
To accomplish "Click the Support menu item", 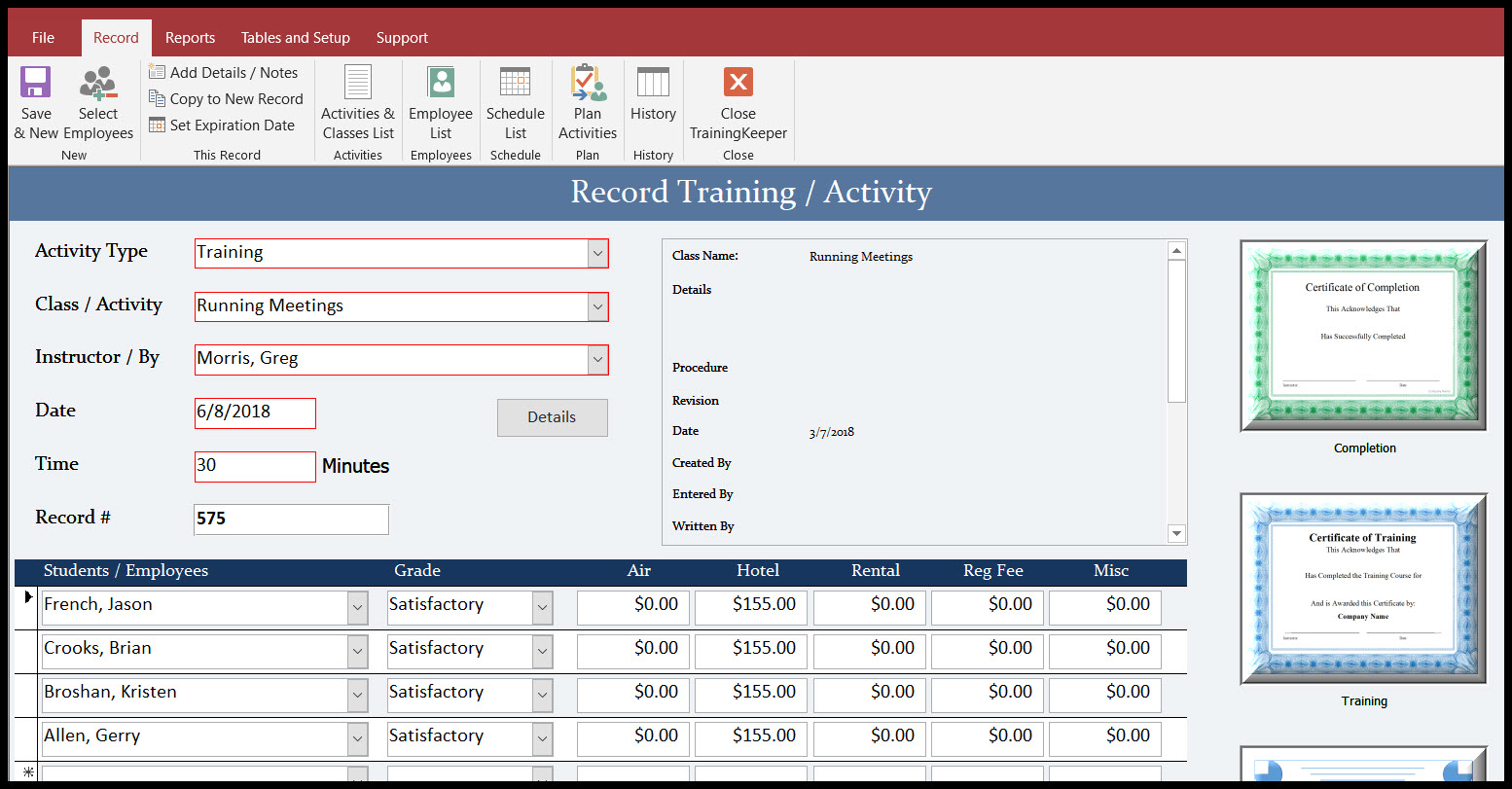I will 402,37.
